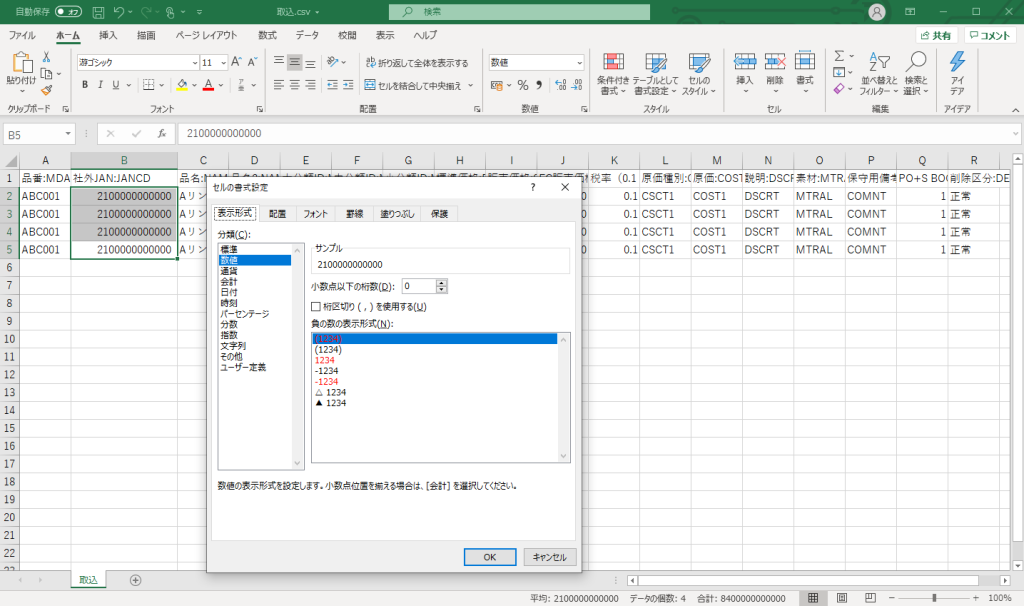Click the AutoSum sigma icon

coord(839,56)
